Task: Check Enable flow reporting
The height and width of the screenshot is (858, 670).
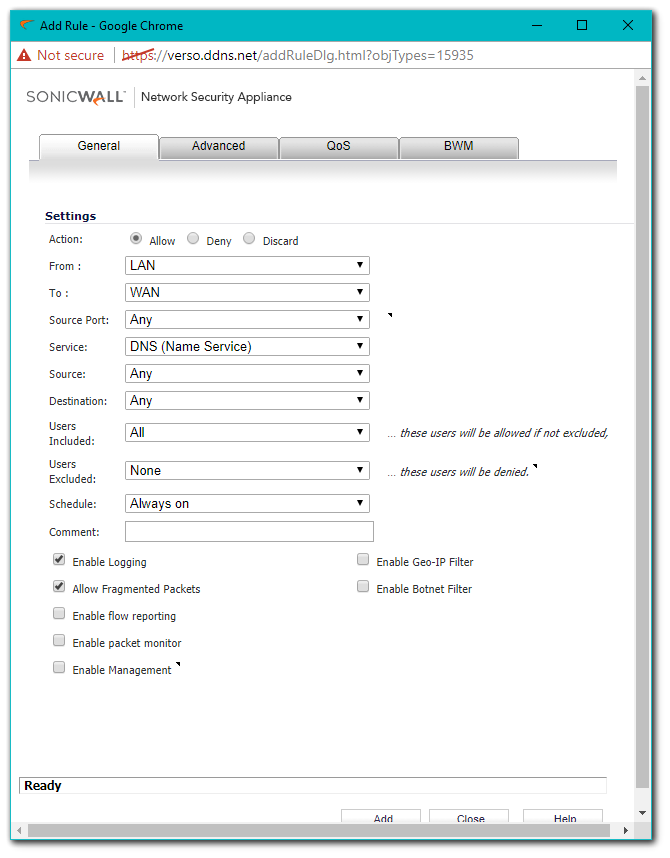Action: 59,615
